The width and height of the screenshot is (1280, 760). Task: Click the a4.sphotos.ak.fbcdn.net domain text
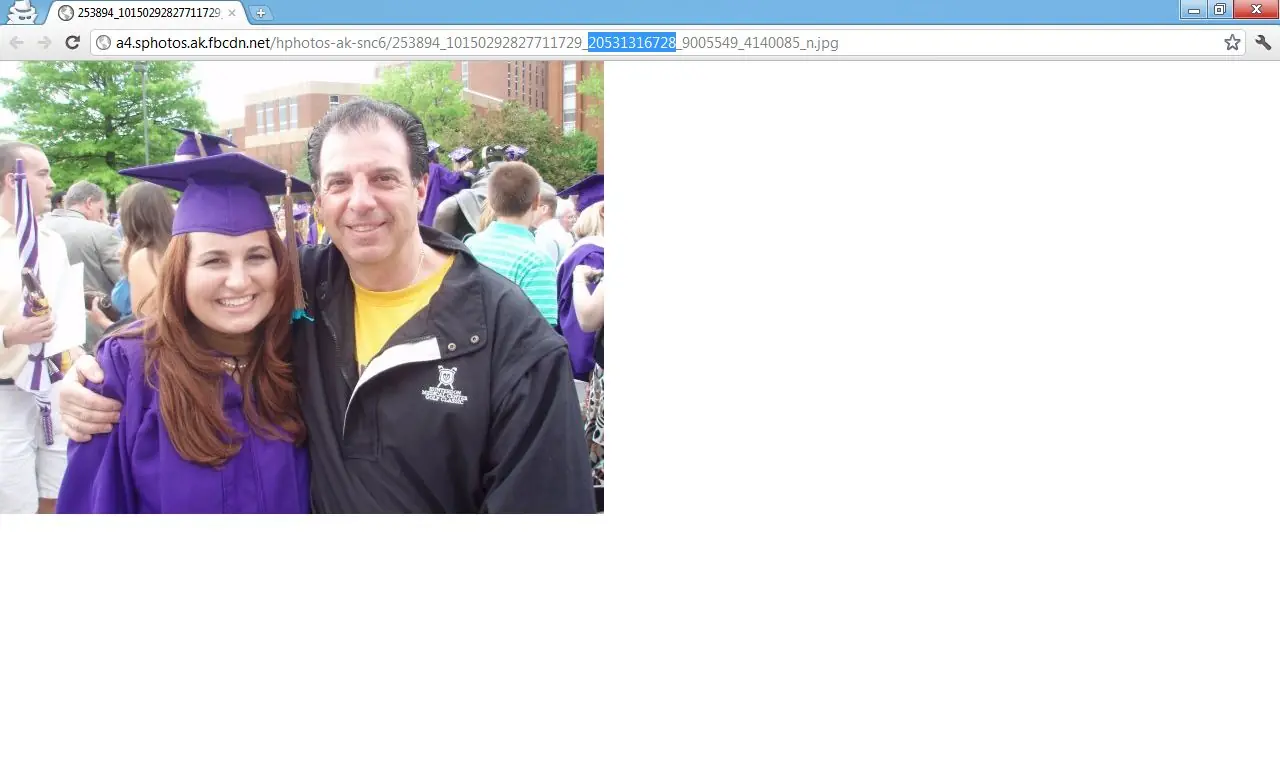(193, 42)
